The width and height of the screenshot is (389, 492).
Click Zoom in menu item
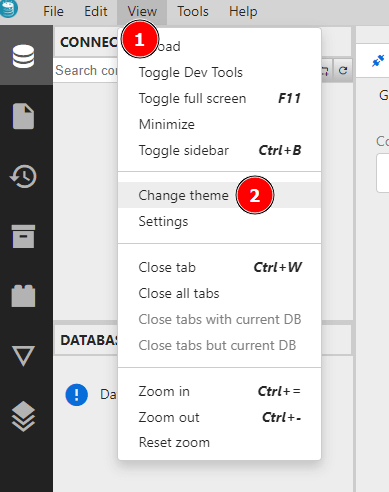[x=220, y=391]
